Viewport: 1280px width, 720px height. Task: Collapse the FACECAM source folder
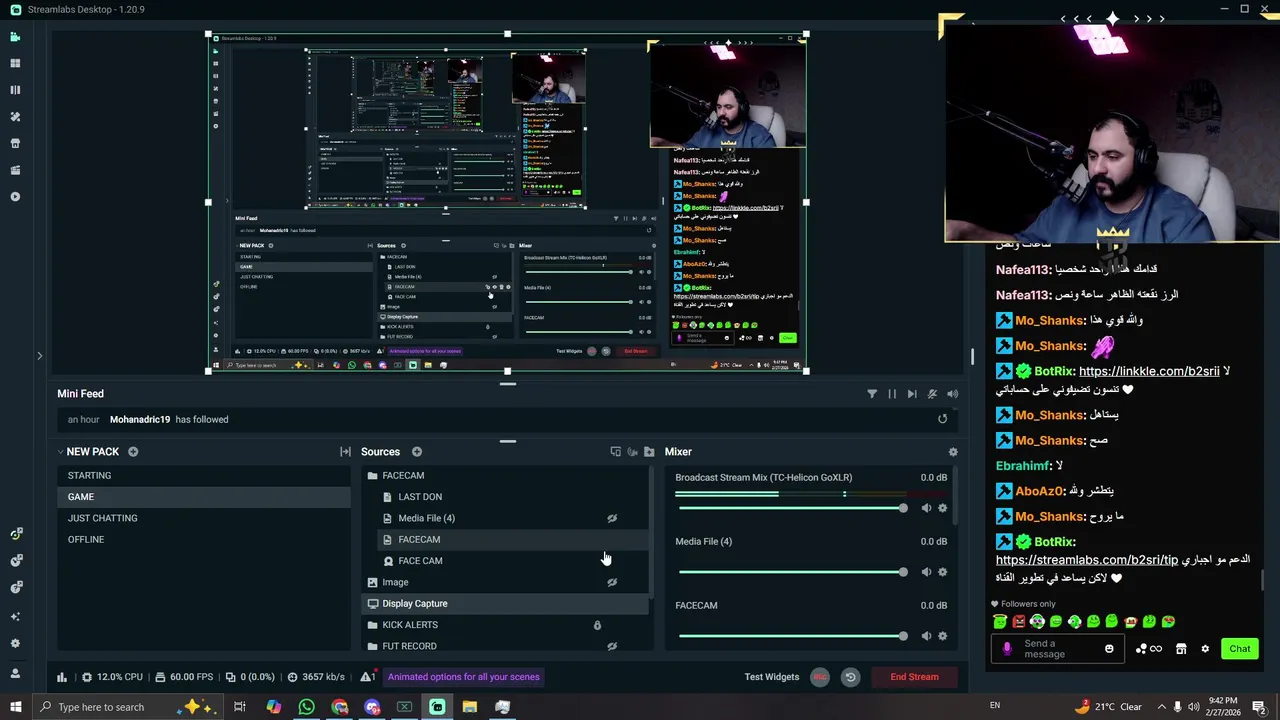point(373,476)
